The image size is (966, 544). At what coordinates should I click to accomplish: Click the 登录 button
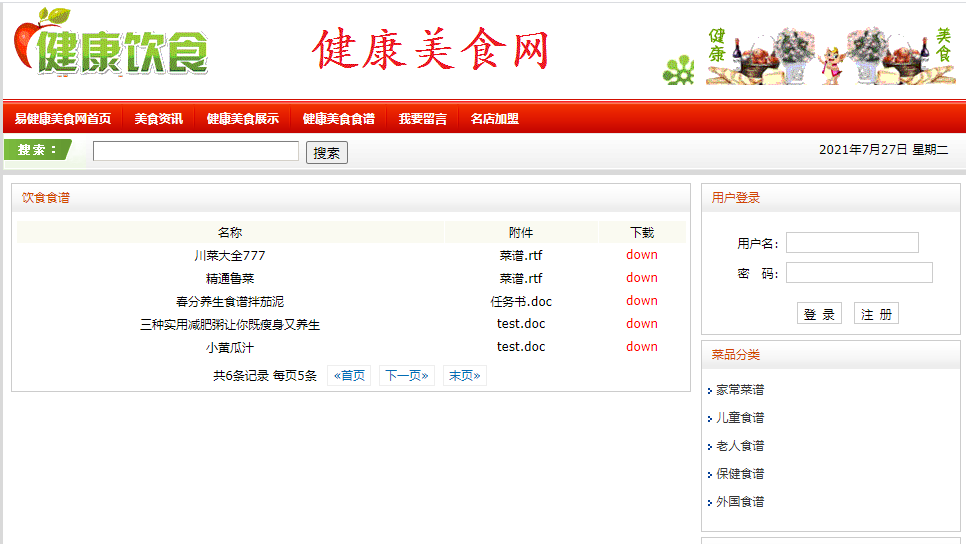[819, 314]
